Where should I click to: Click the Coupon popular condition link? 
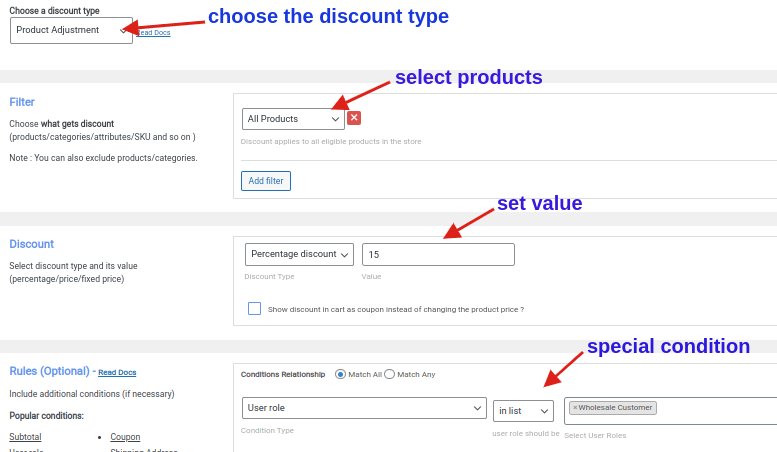[x=125, y=437]
